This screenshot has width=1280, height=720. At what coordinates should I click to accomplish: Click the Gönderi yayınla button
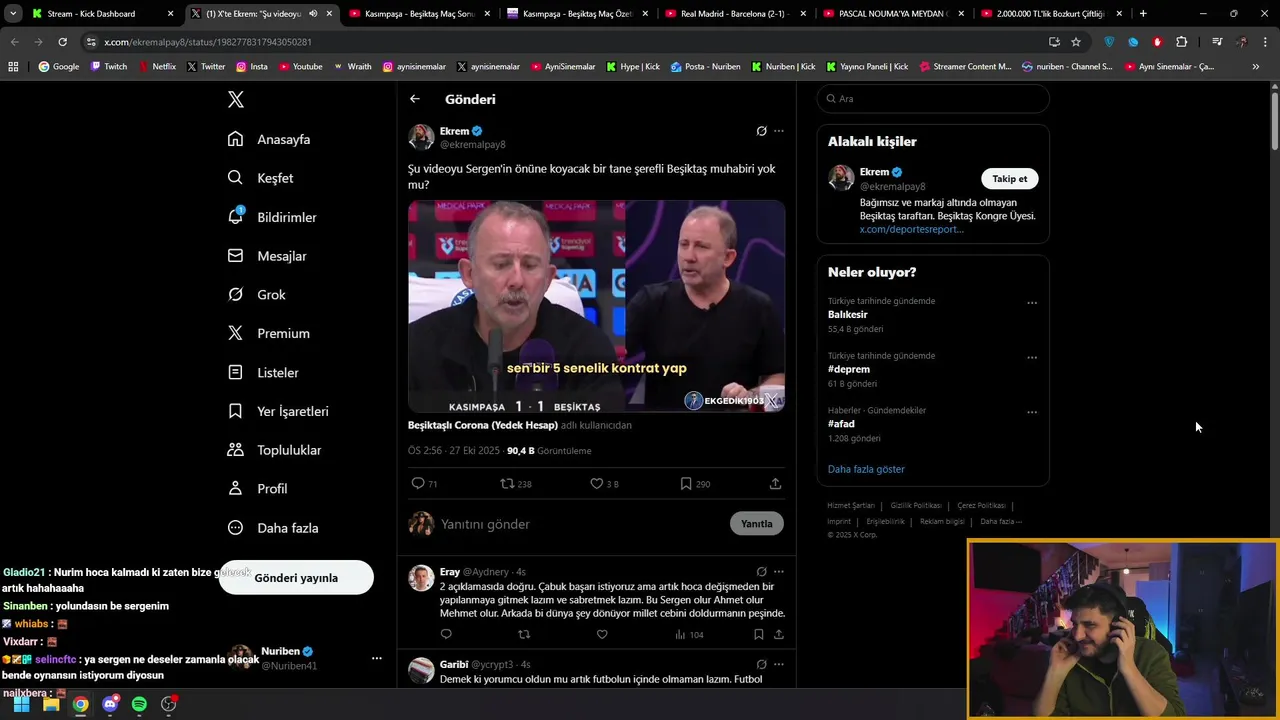pyautogui.click(x=296, y=578)
